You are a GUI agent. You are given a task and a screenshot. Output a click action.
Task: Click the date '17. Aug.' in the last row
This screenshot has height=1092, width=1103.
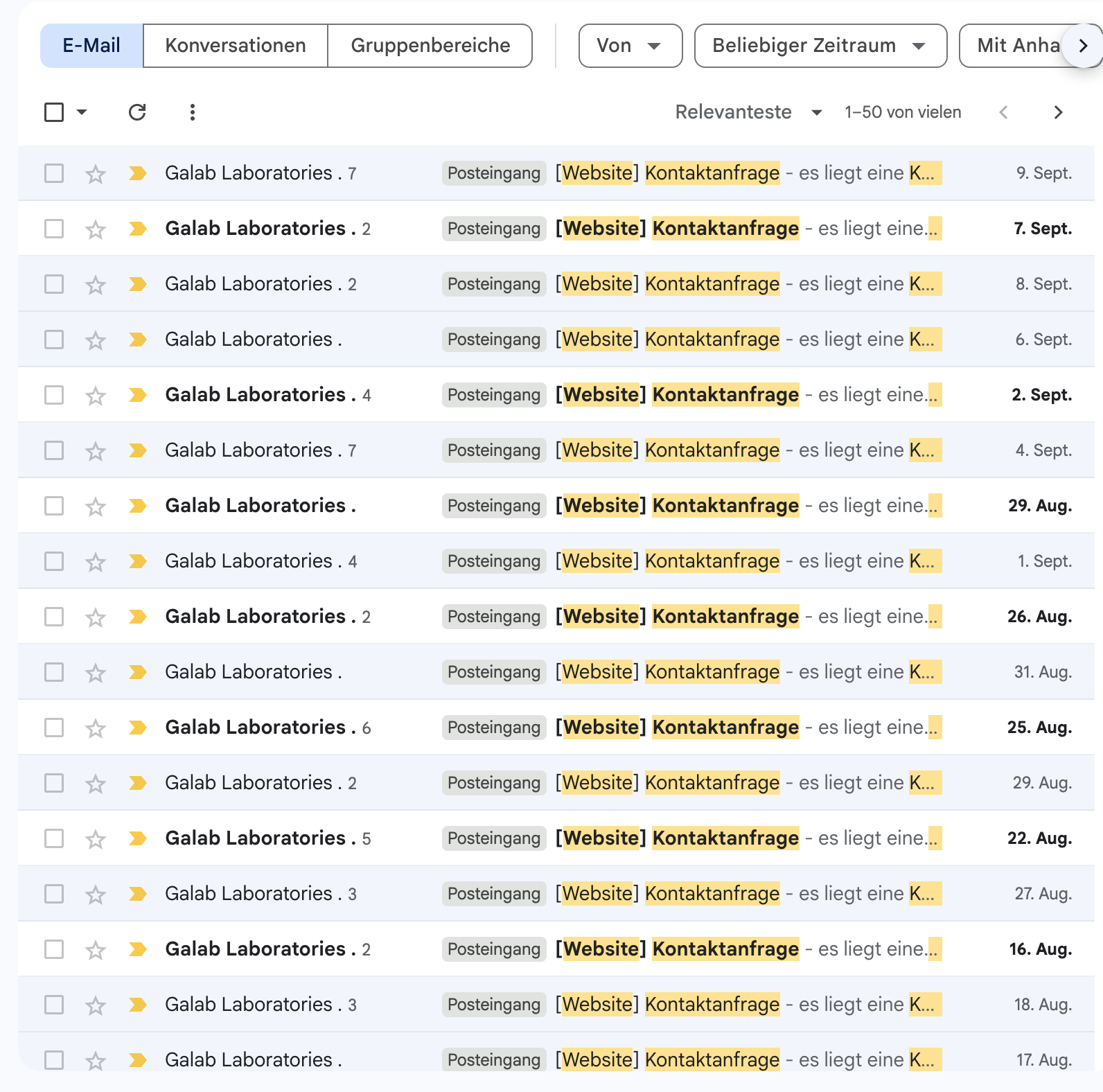click(1044, 1060)
